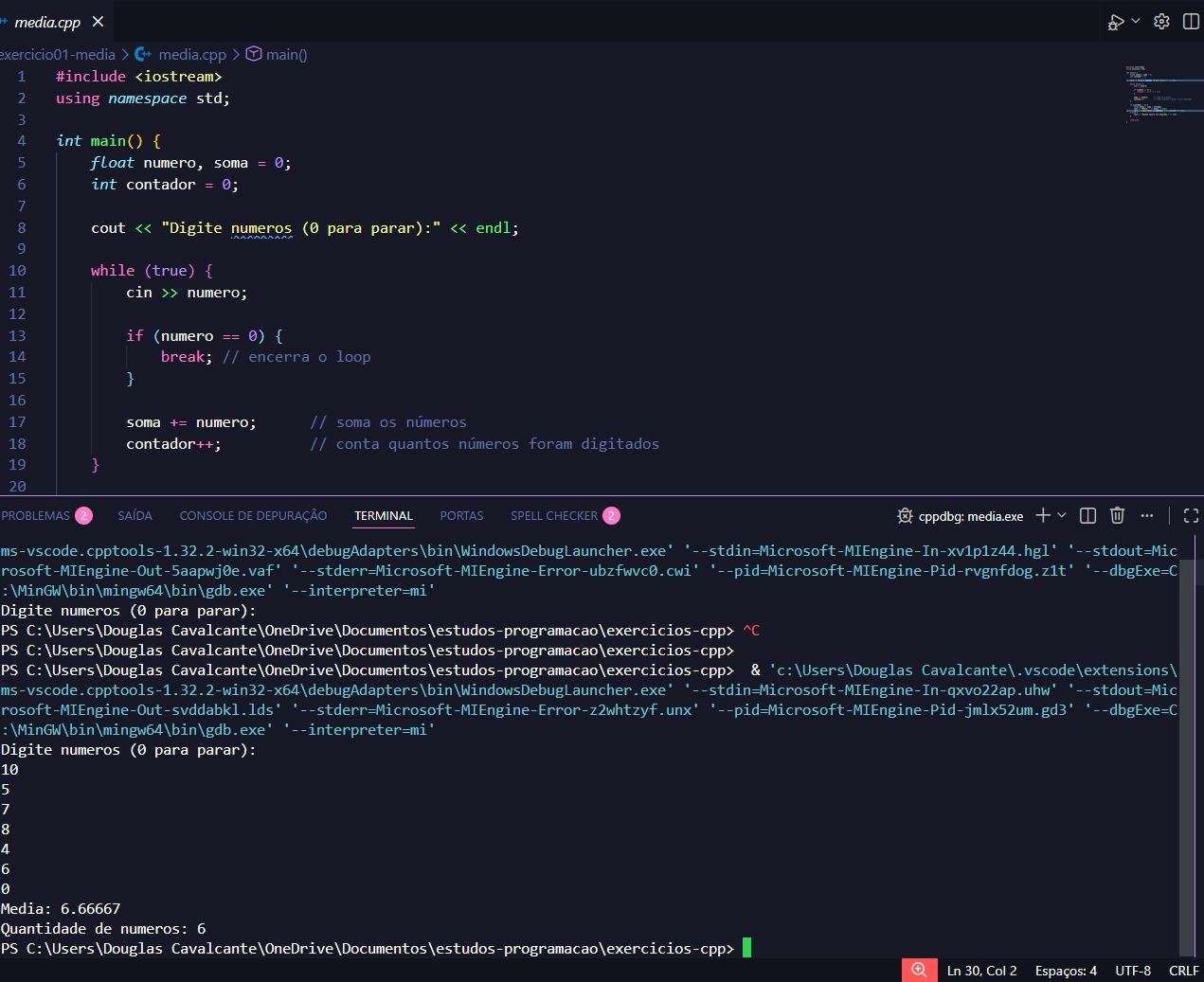The height and width of the screenshot is (982, 1204).
Task: Click the cppdbg: media.exe terminal label
Action: click(x=961, y=516)
